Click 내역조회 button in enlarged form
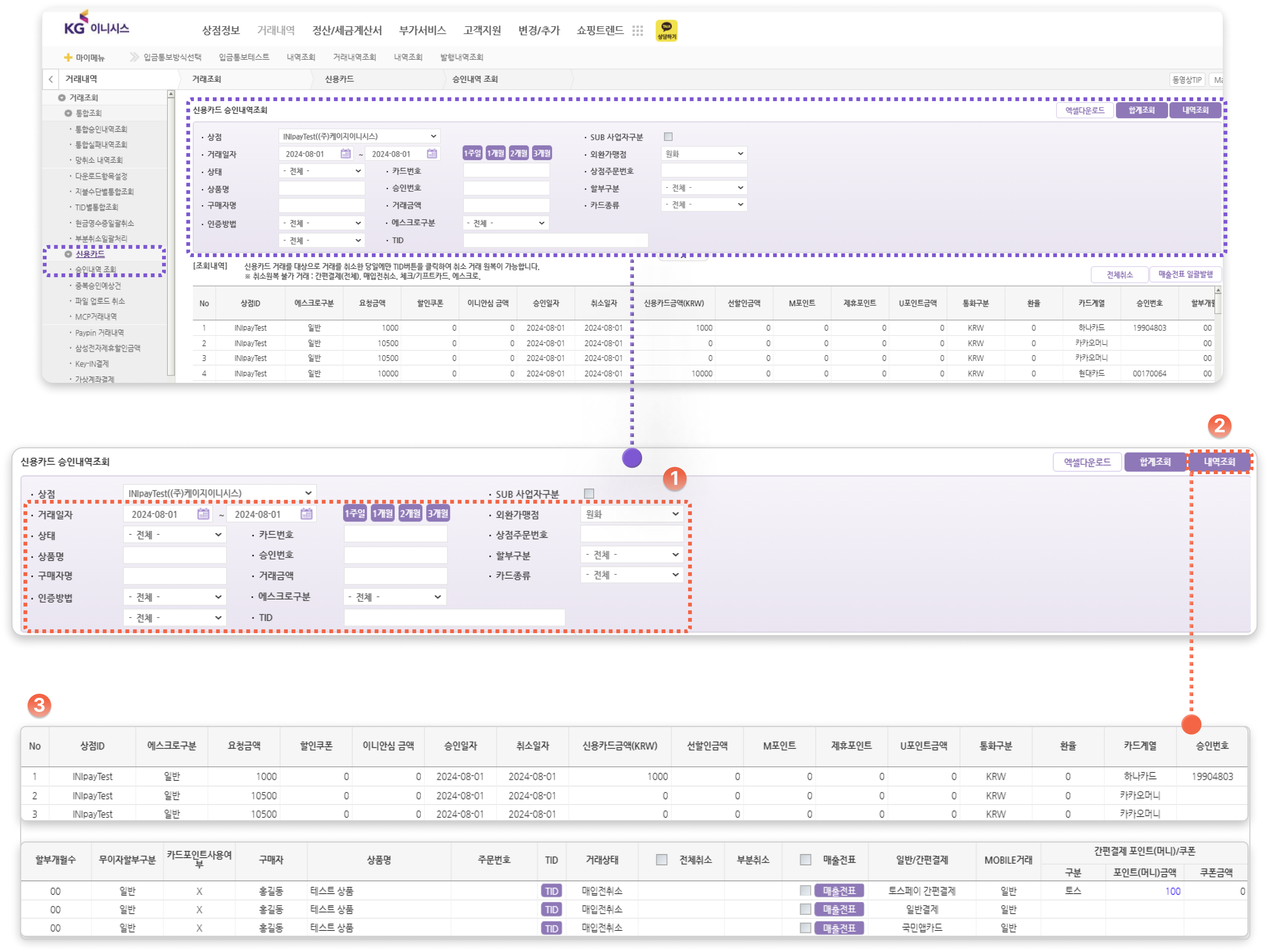The height and width of the screenshot is (952, 1269). click(1219, 462)
